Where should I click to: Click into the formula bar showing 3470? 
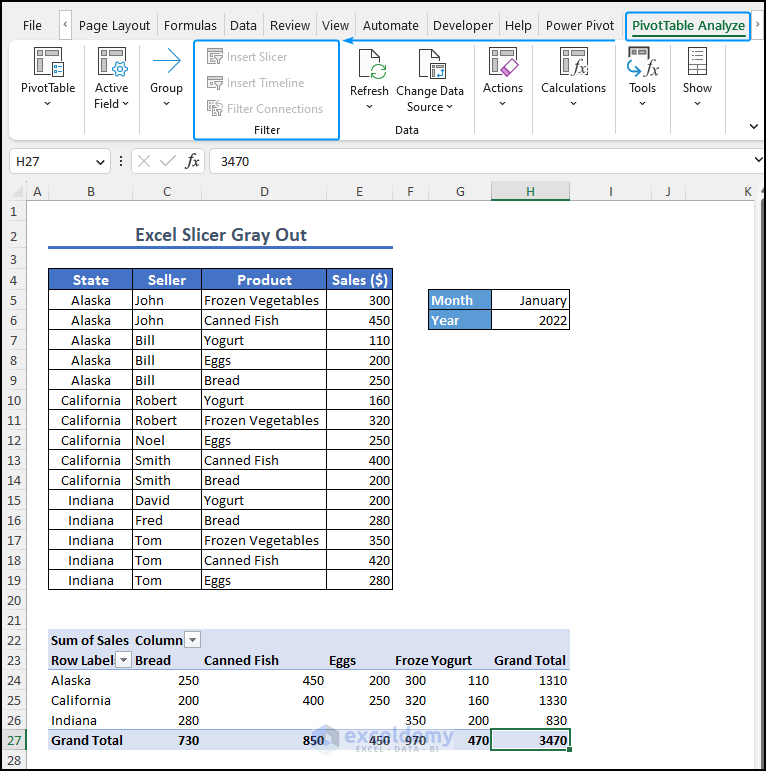(x=480, y=161)
